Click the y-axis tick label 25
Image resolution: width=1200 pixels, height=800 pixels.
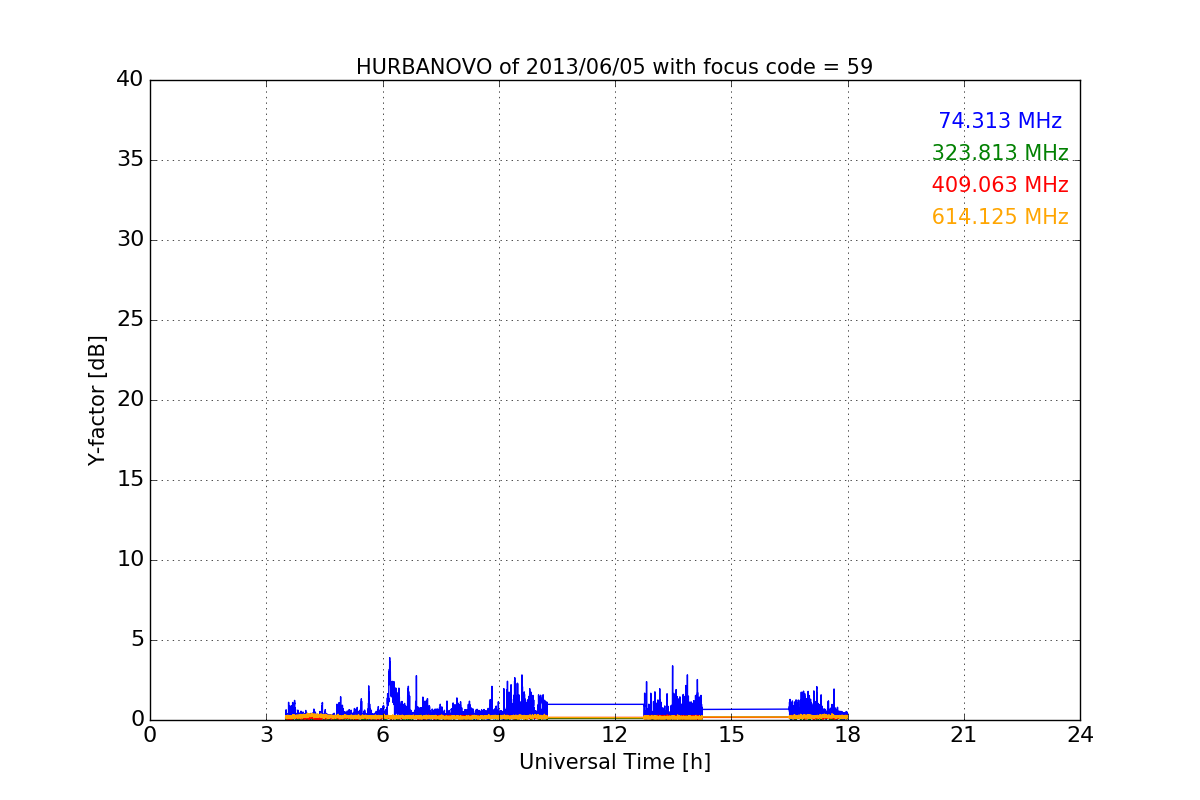pos(130,320)
